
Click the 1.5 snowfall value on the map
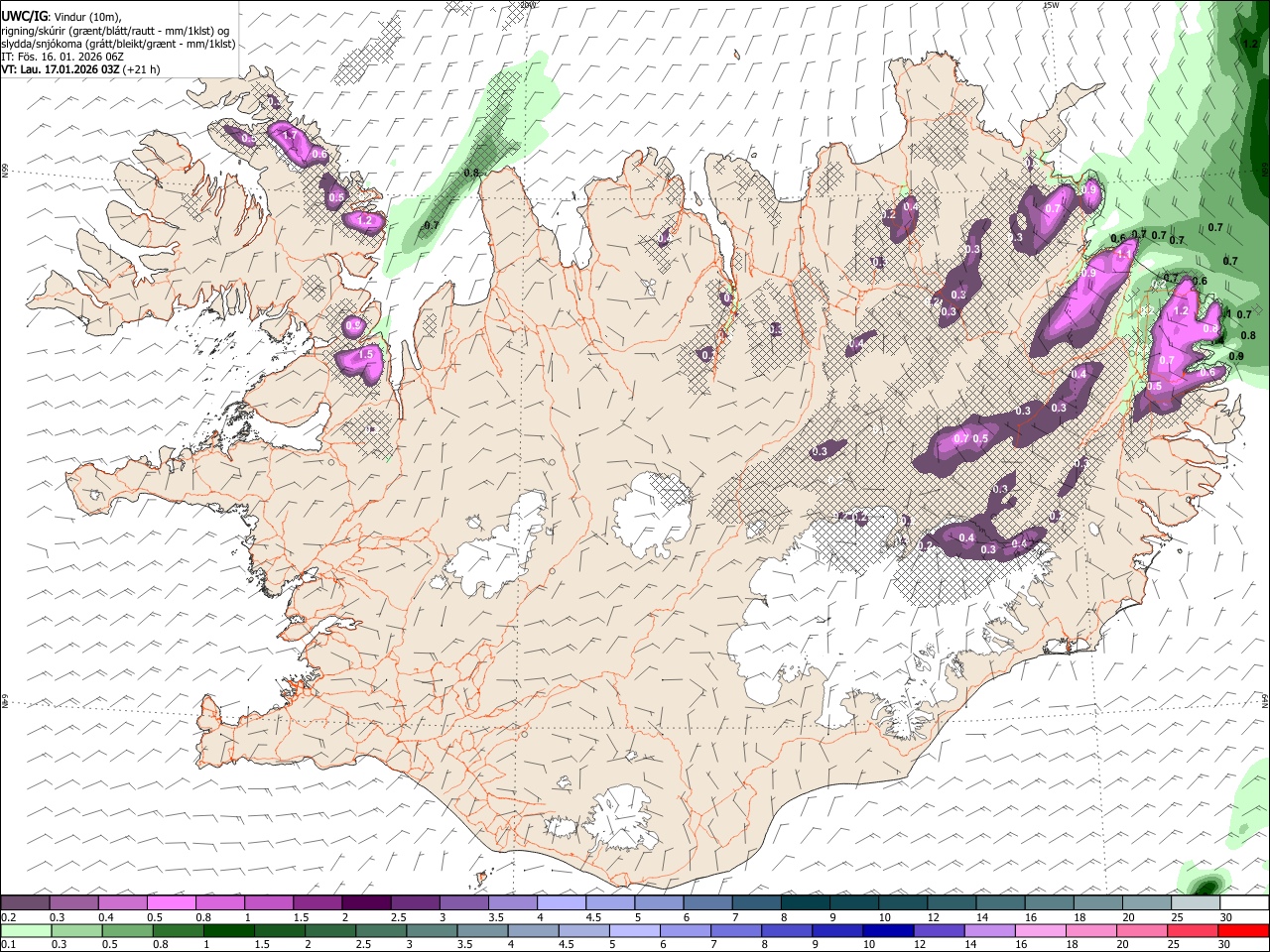click(365, 354)
